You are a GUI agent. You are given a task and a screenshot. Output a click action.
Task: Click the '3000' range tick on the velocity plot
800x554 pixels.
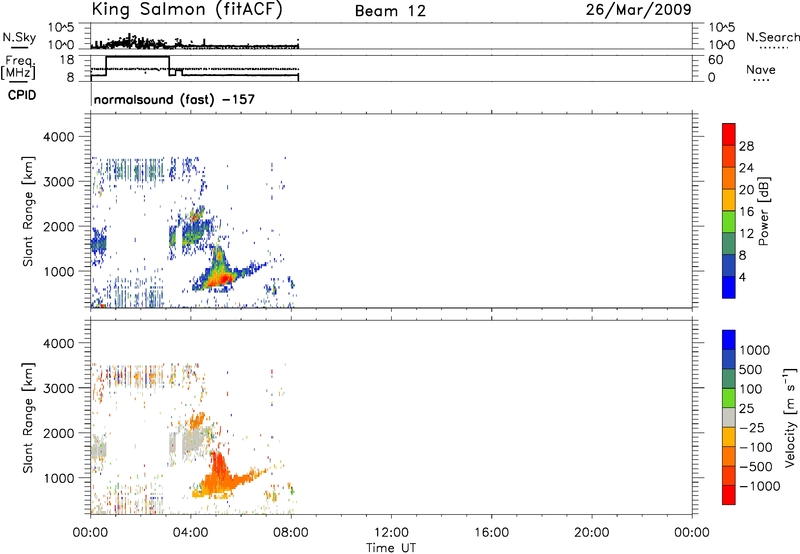tap(59, 388)
